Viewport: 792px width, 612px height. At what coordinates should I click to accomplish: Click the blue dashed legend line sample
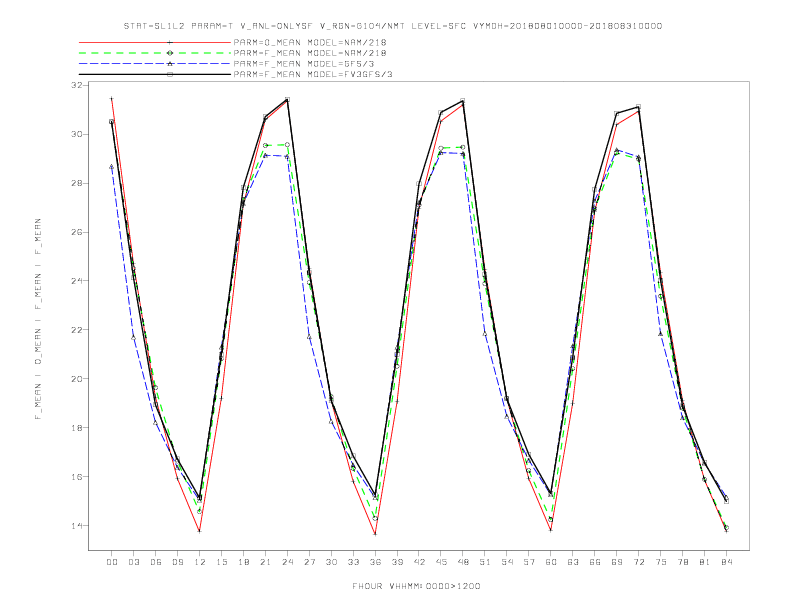tap(155, 64)
